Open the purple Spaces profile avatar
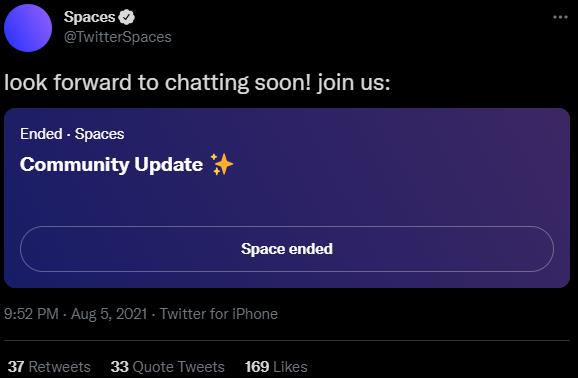Image resolution: width=578 pixels, height=378 pixels. tap(28, 28)
